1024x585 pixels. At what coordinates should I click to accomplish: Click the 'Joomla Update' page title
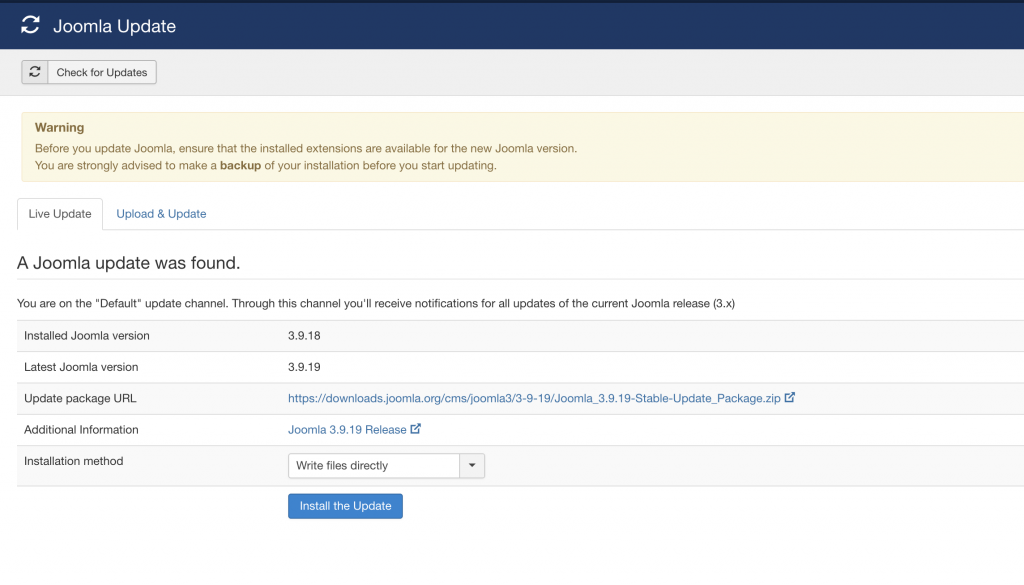click(114, 27)
